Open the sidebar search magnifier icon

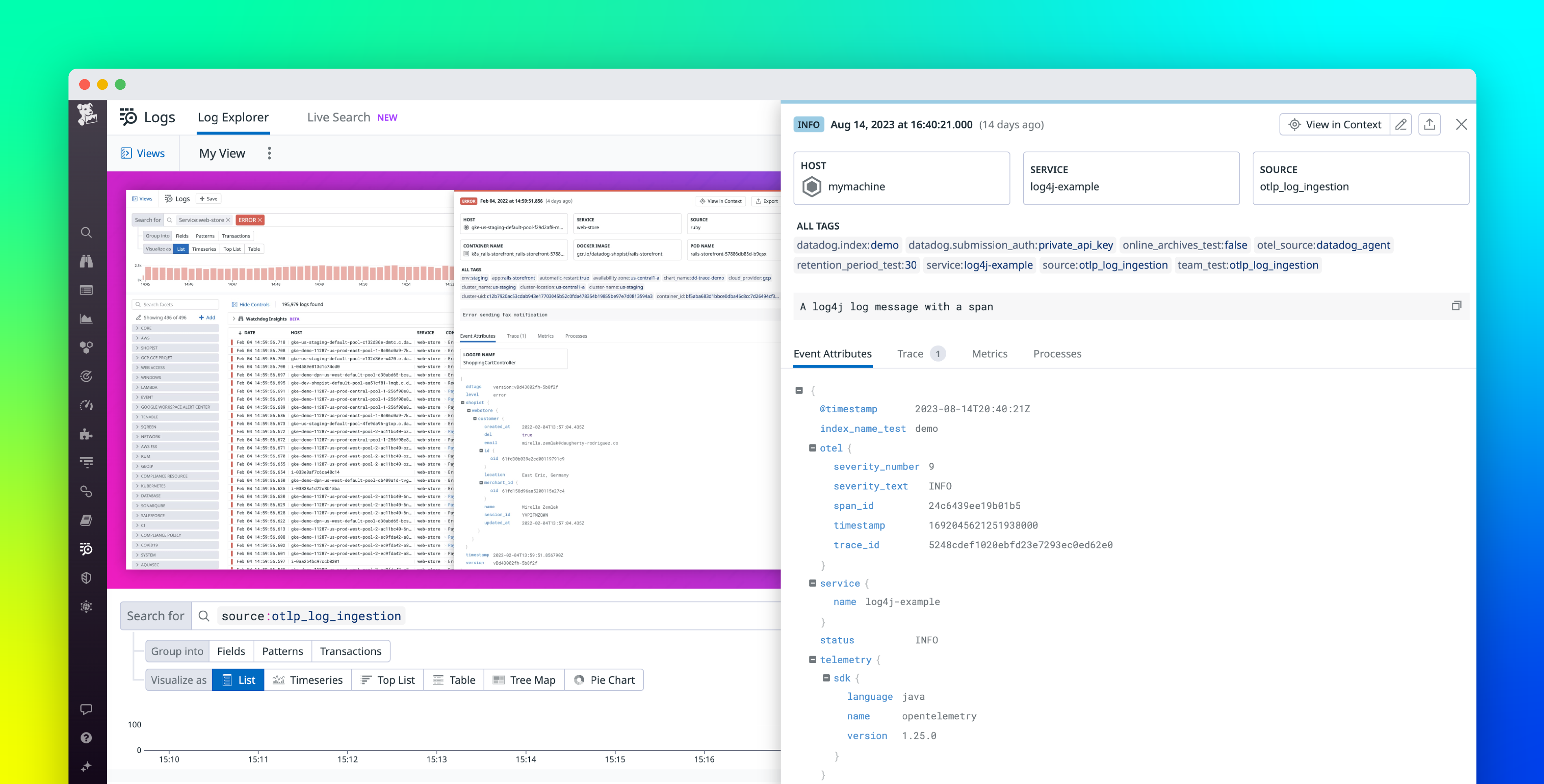(x=86, y=233)
